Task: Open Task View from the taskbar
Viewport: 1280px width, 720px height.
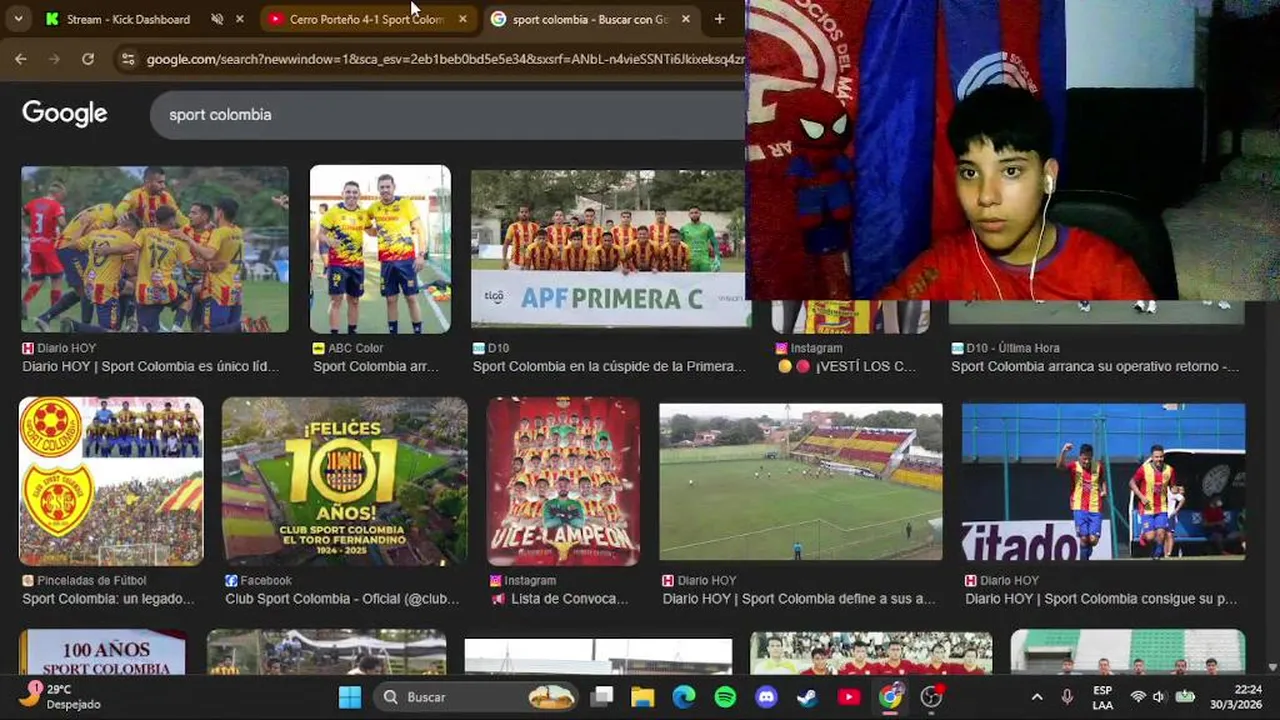Action: point(602,697)
